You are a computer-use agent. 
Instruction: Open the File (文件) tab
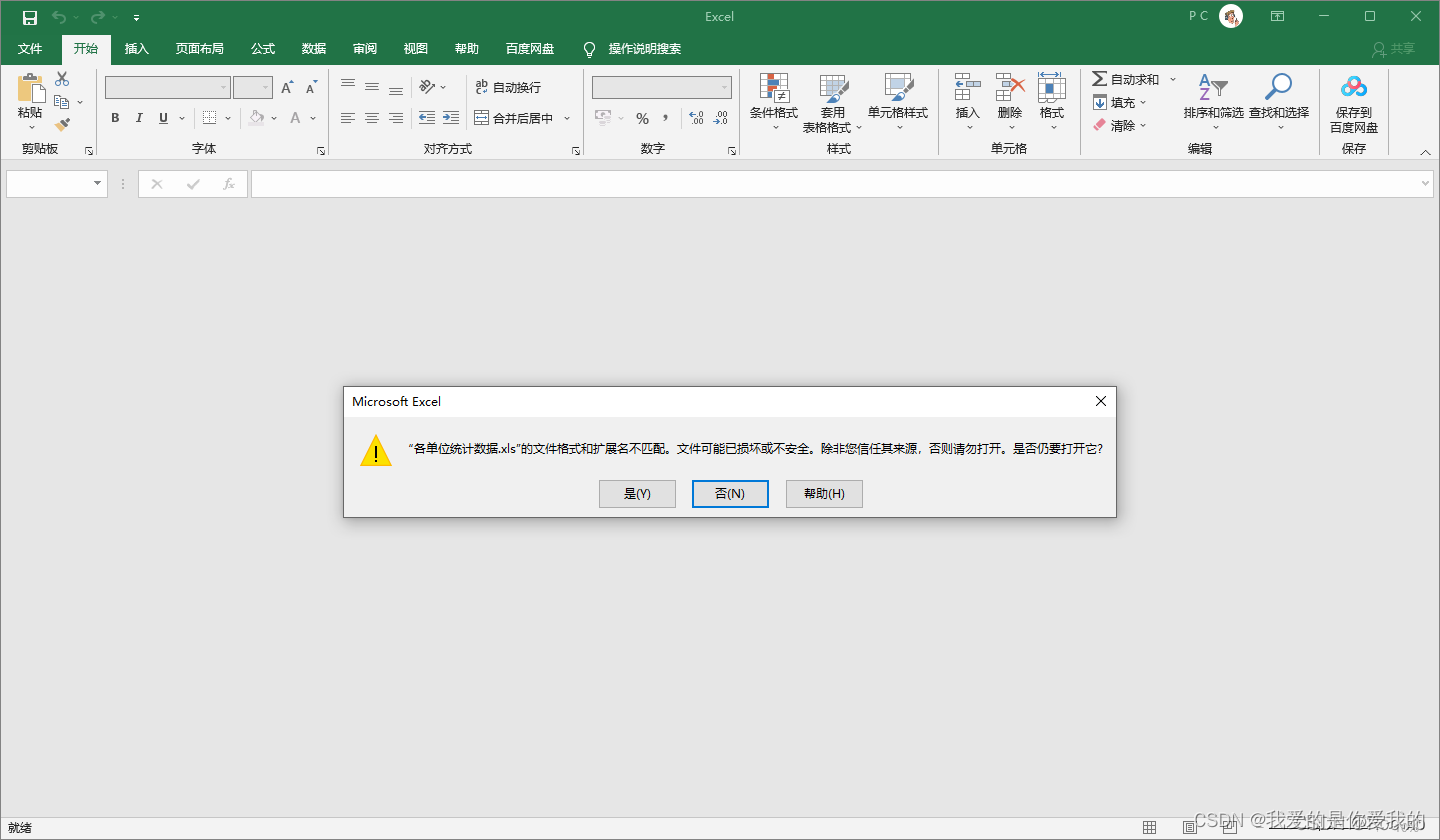[x=30, y=49]
